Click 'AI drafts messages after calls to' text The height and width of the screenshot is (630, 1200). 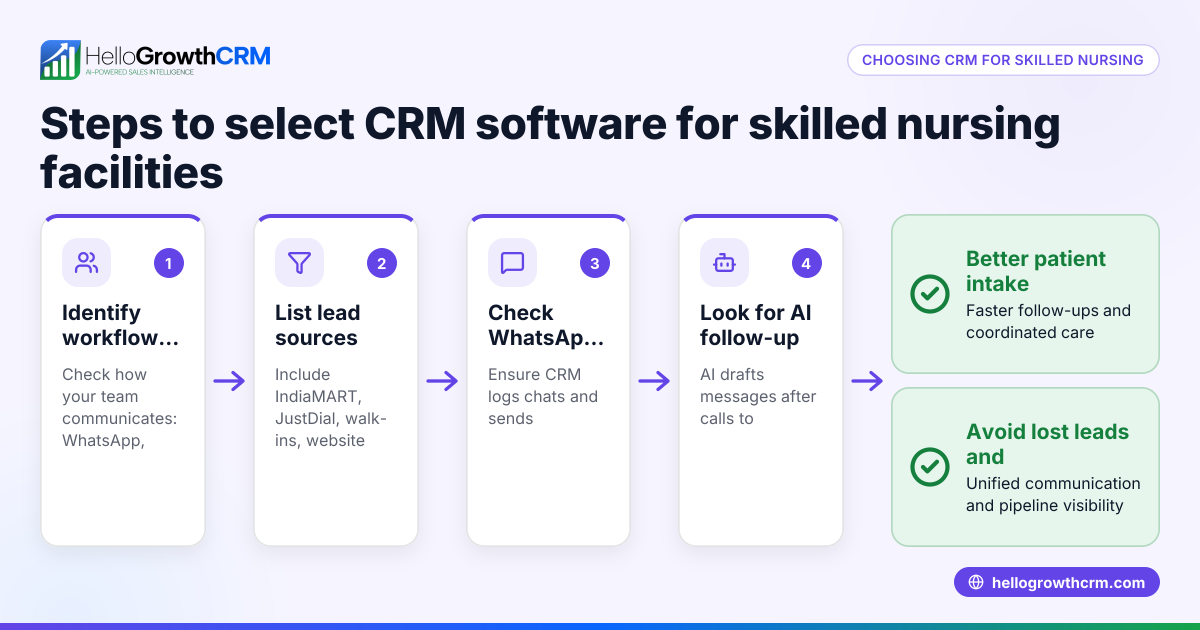point(758,396)
